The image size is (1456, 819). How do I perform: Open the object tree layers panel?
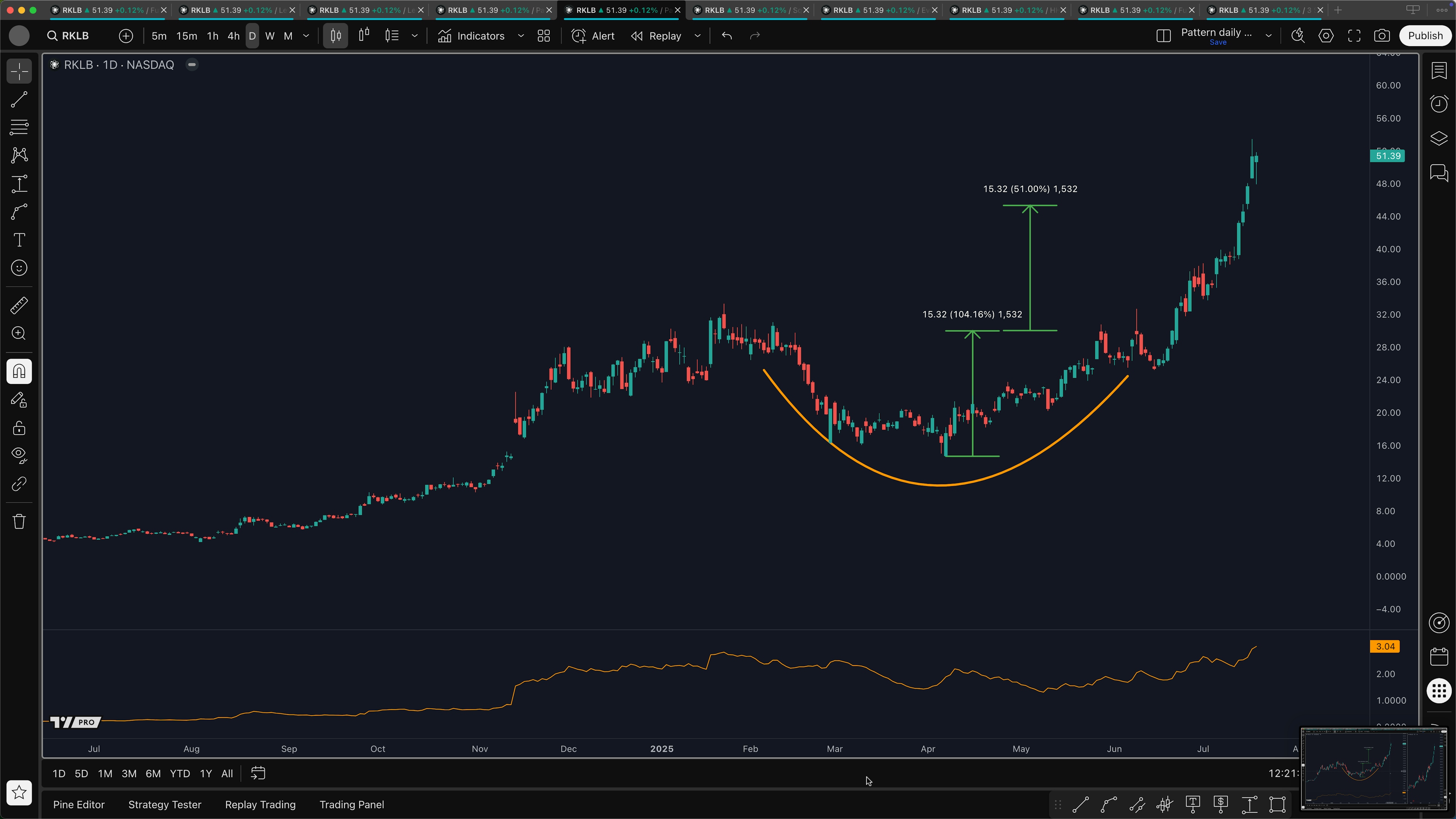[1439, 138]
